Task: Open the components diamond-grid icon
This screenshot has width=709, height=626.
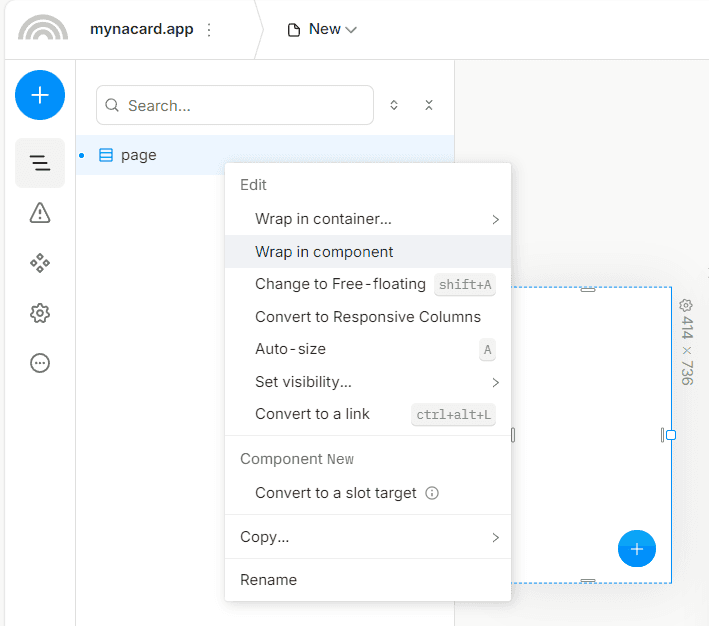Action: [40, 263]
